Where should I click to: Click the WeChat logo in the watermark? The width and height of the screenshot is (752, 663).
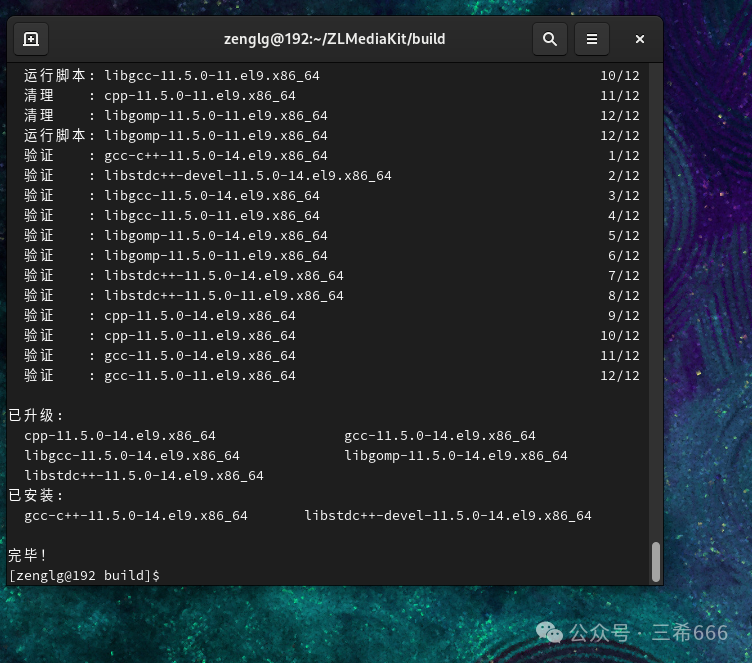point(549,632)
